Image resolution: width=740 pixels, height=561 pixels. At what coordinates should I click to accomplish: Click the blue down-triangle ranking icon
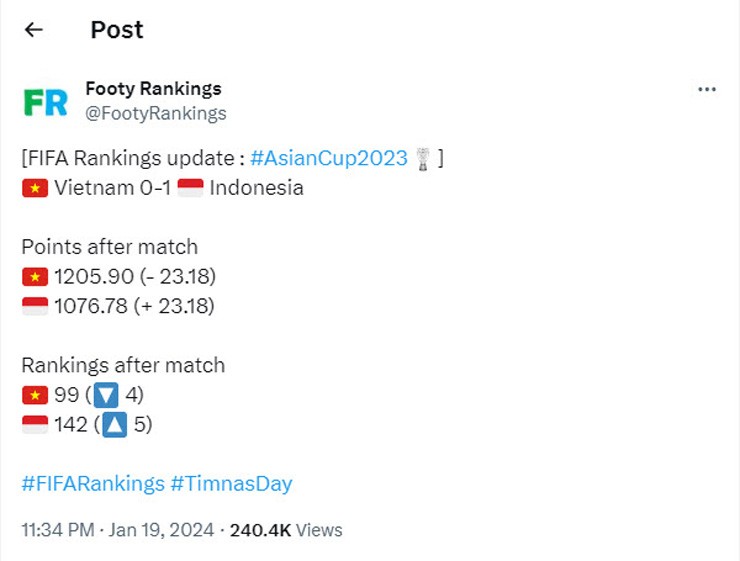[x=106, y=395]
